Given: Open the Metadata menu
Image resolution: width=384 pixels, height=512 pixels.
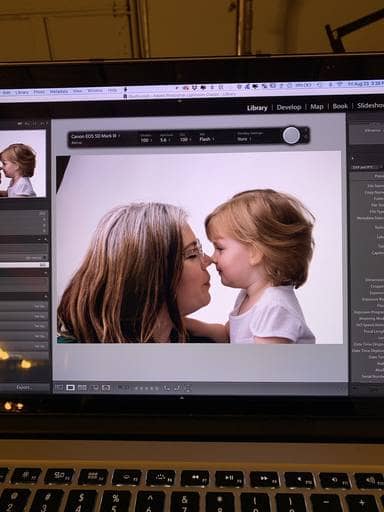Looking at the screenshot, I should [x=59, y=91].
